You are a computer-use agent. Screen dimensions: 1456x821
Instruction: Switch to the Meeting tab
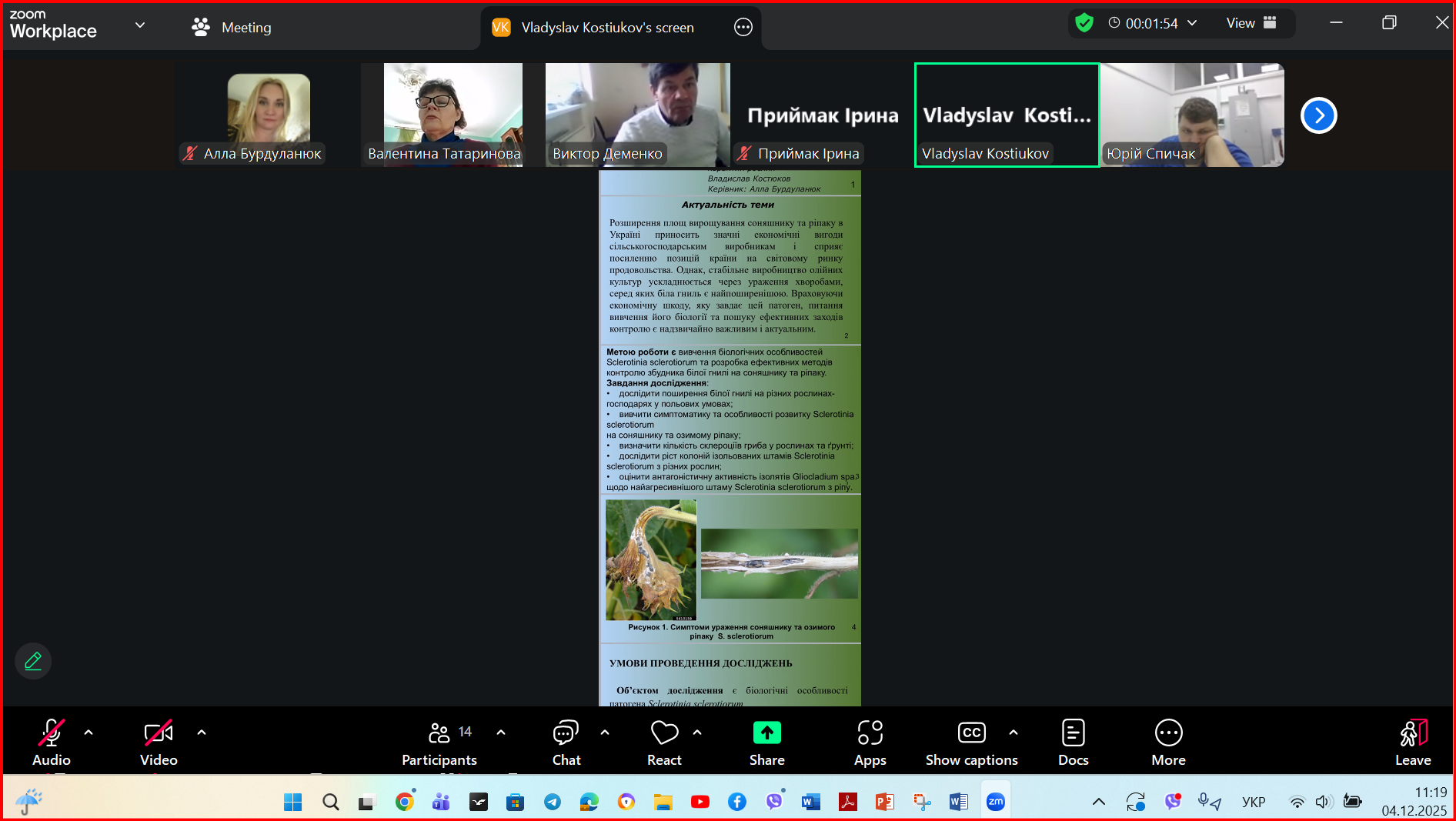click(232, 28)
